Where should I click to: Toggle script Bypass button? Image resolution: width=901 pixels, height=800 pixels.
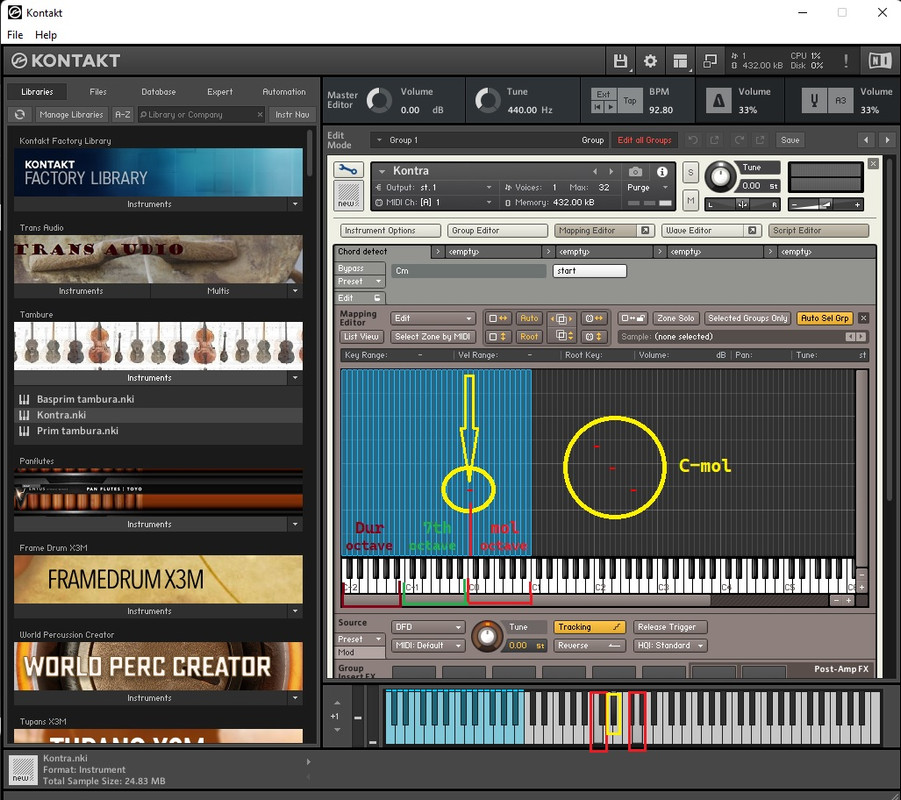[x=359, y=268]
